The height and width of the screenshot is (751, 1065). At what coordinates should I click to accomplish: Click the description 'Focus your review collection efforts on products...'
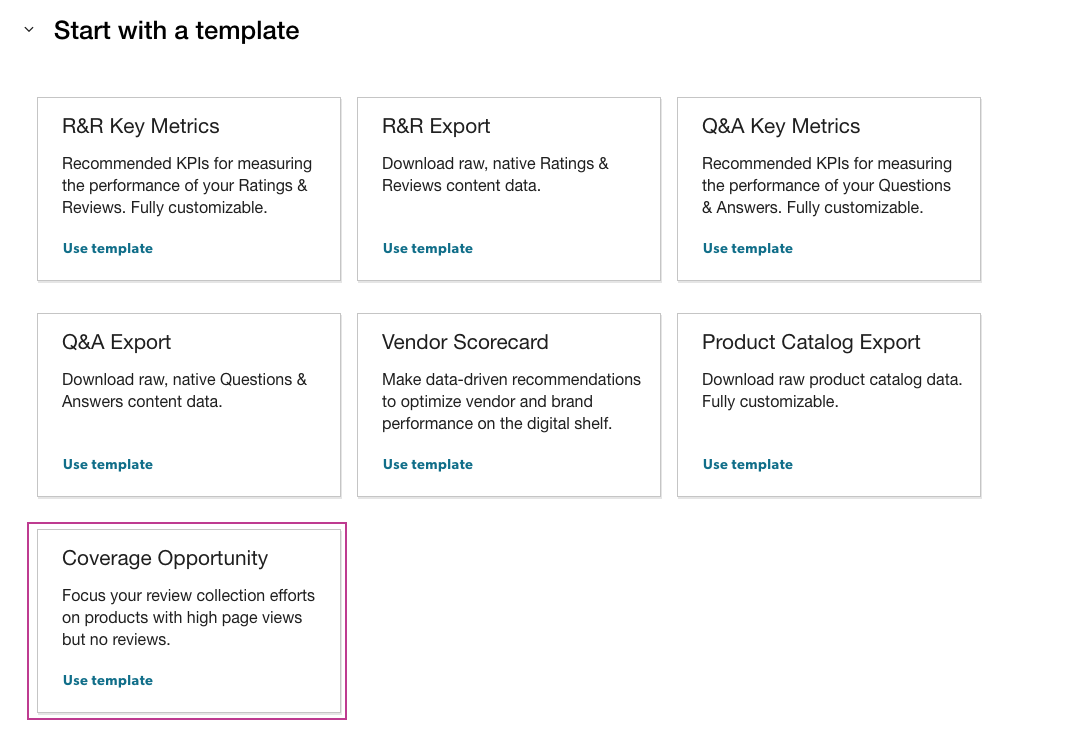point(188,617)
